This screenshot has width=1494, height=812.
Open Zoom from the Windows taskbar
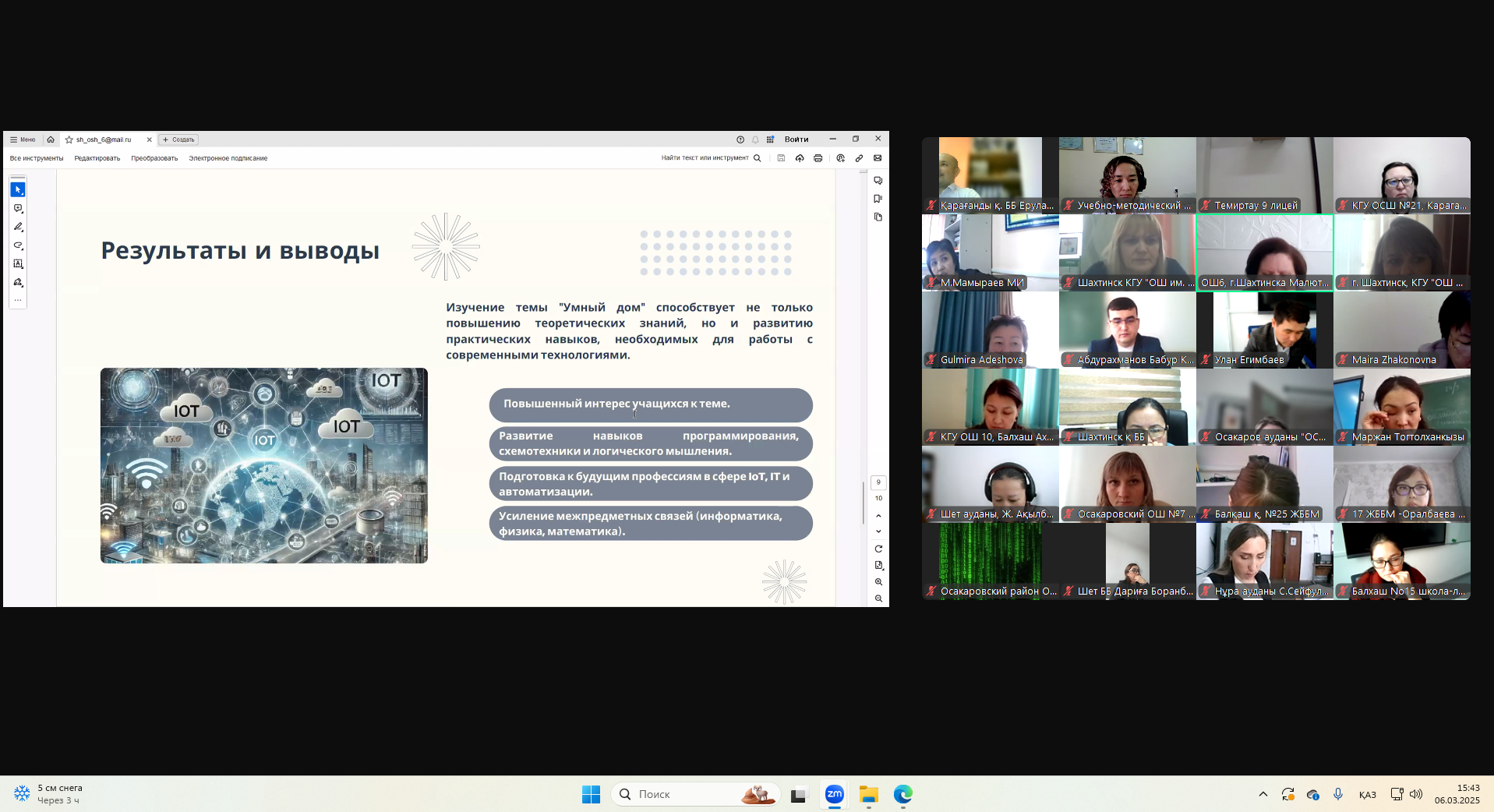[x=834, y=794]
